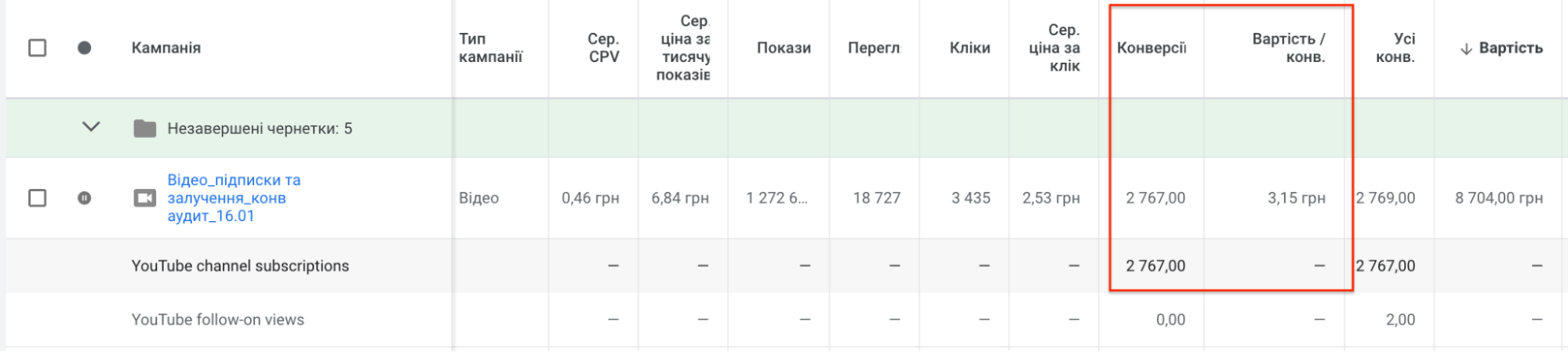Sort by the Конверсії column header
This screenshot has height=352, width=1568.
coord(1151,48)
